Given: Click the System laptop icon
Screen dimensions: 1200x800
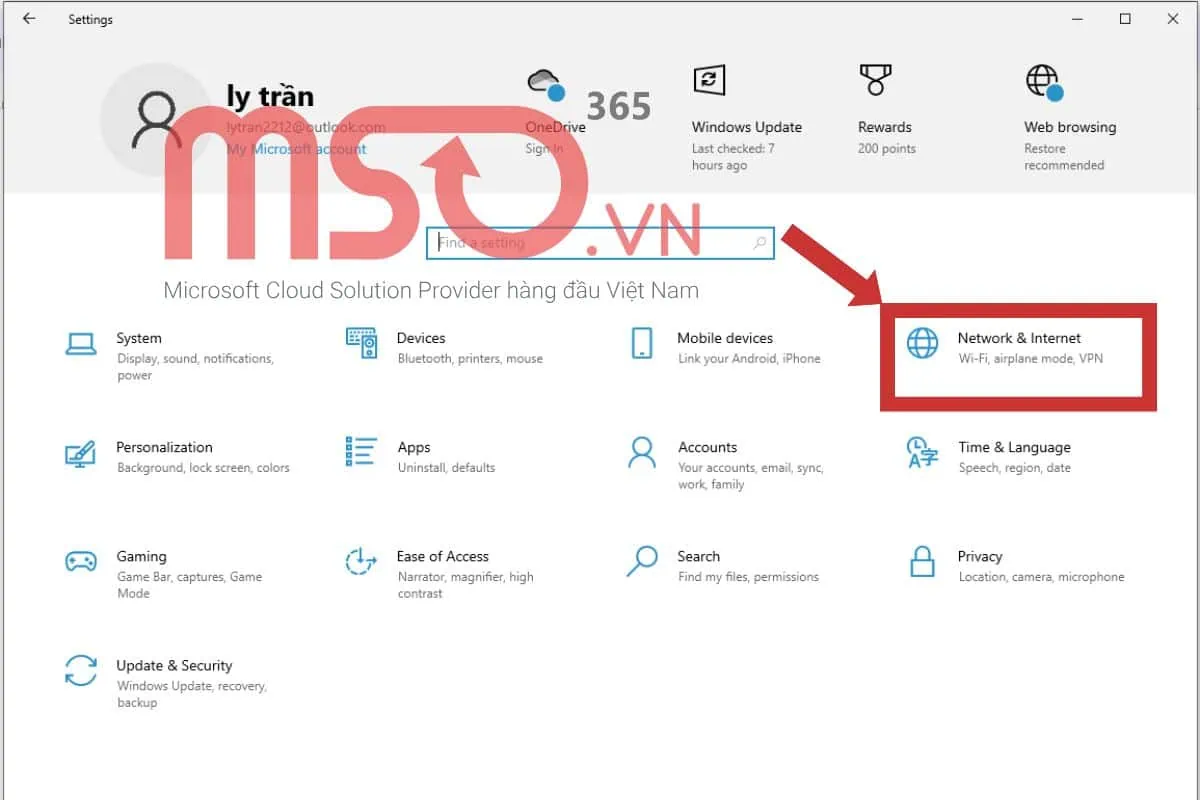Looking at the screenshot, I should (x=80, y=343).
